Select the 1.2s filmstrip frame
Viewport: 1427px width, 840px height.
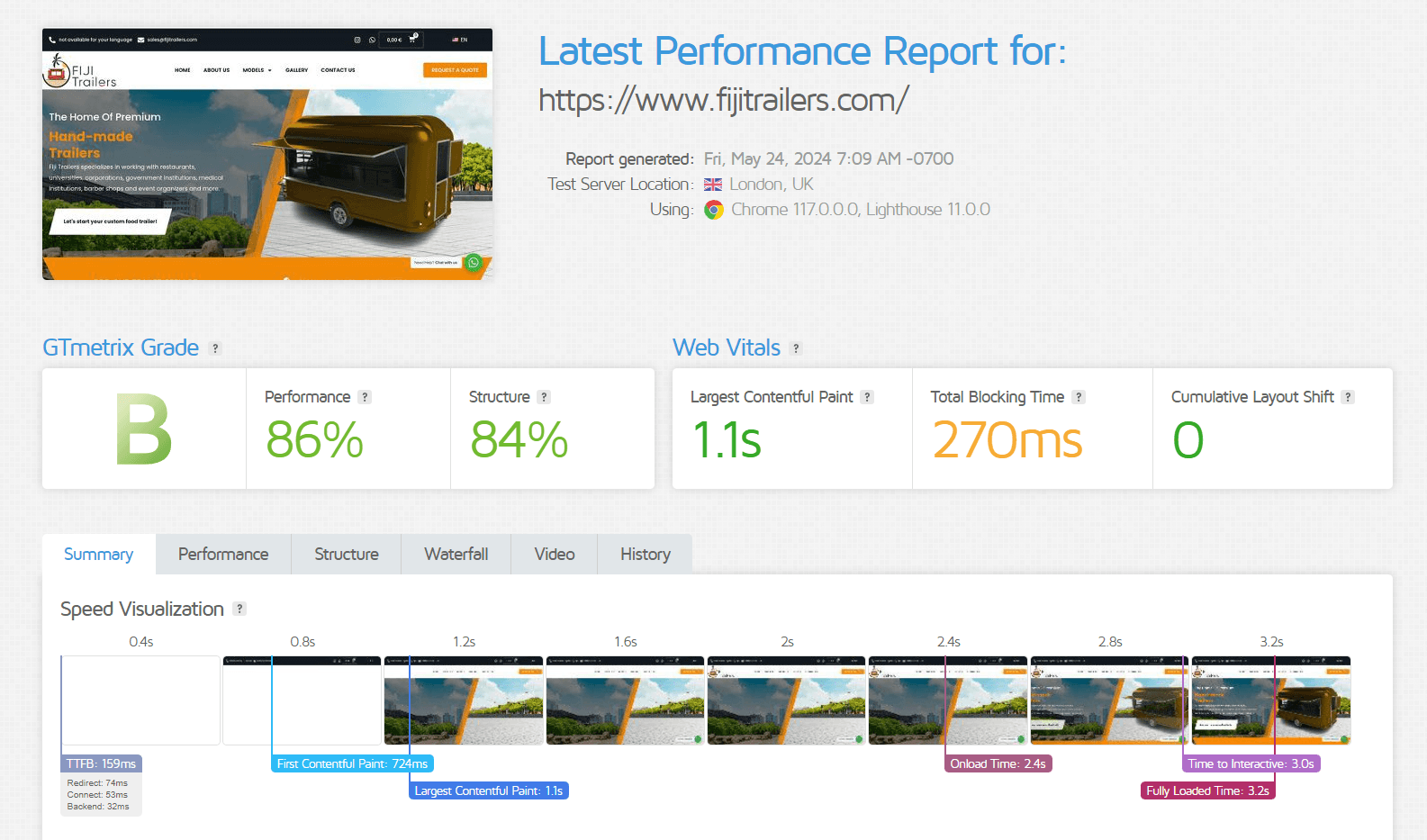click(464, 700)
